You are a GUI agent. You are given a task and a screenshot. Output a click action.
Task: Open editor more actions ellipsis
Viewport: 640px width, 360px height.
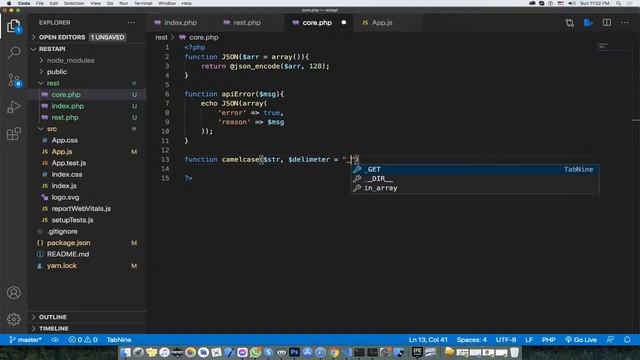(x=625, y=22)
